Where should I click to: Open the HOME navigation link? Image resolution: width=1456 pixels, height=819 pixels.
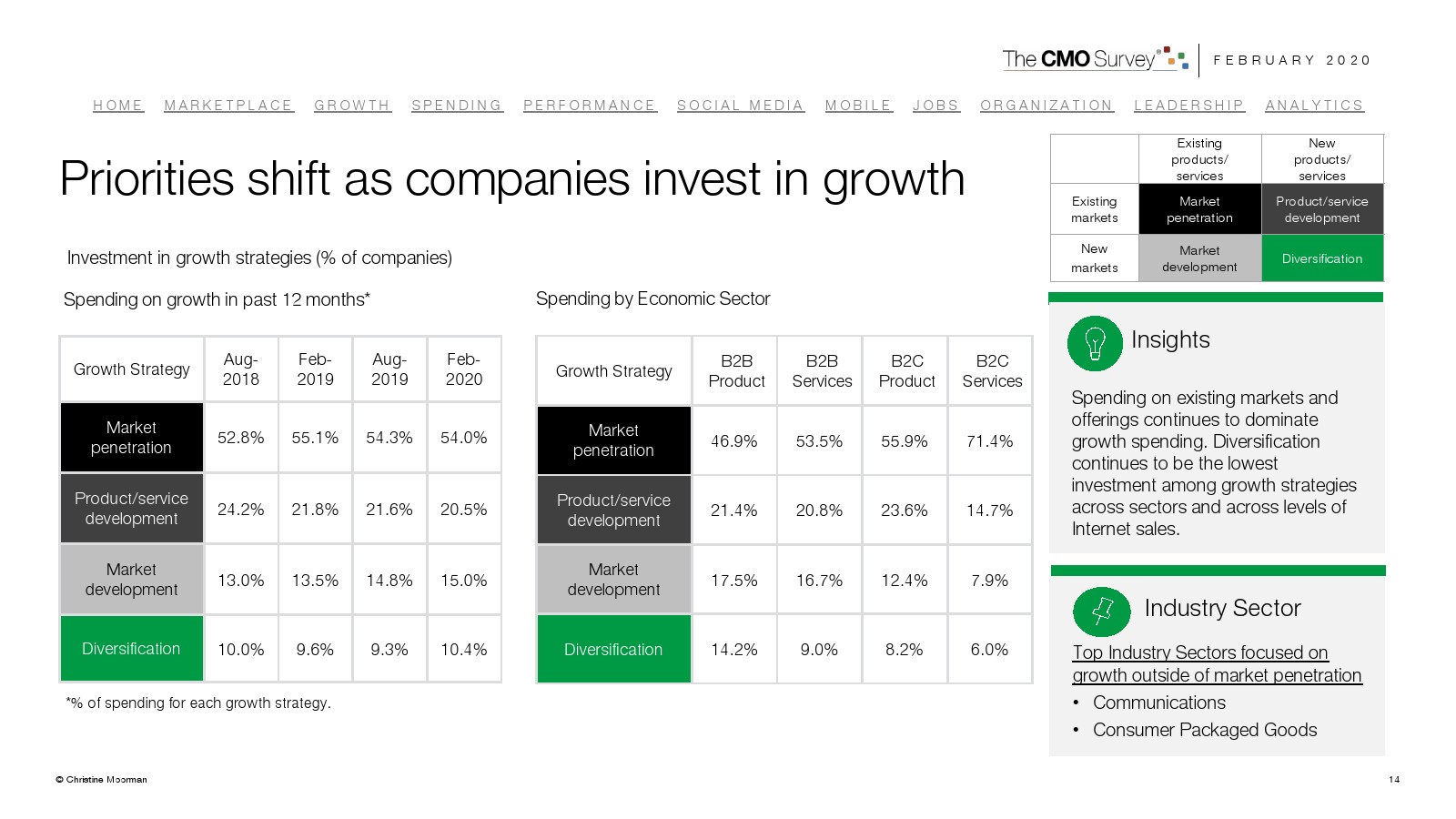[x=118, y=106]
